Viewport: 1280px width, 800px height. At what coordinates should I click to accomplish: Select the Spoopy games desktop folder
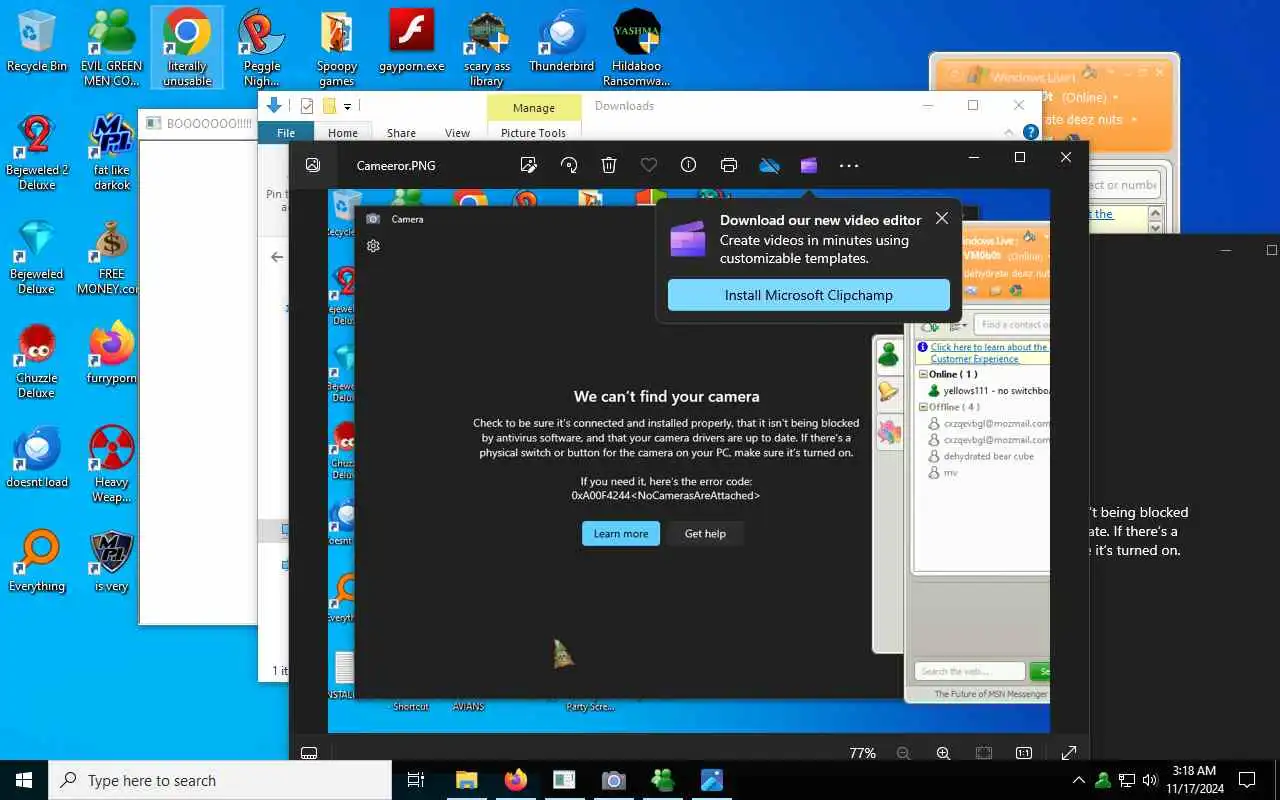337,48
